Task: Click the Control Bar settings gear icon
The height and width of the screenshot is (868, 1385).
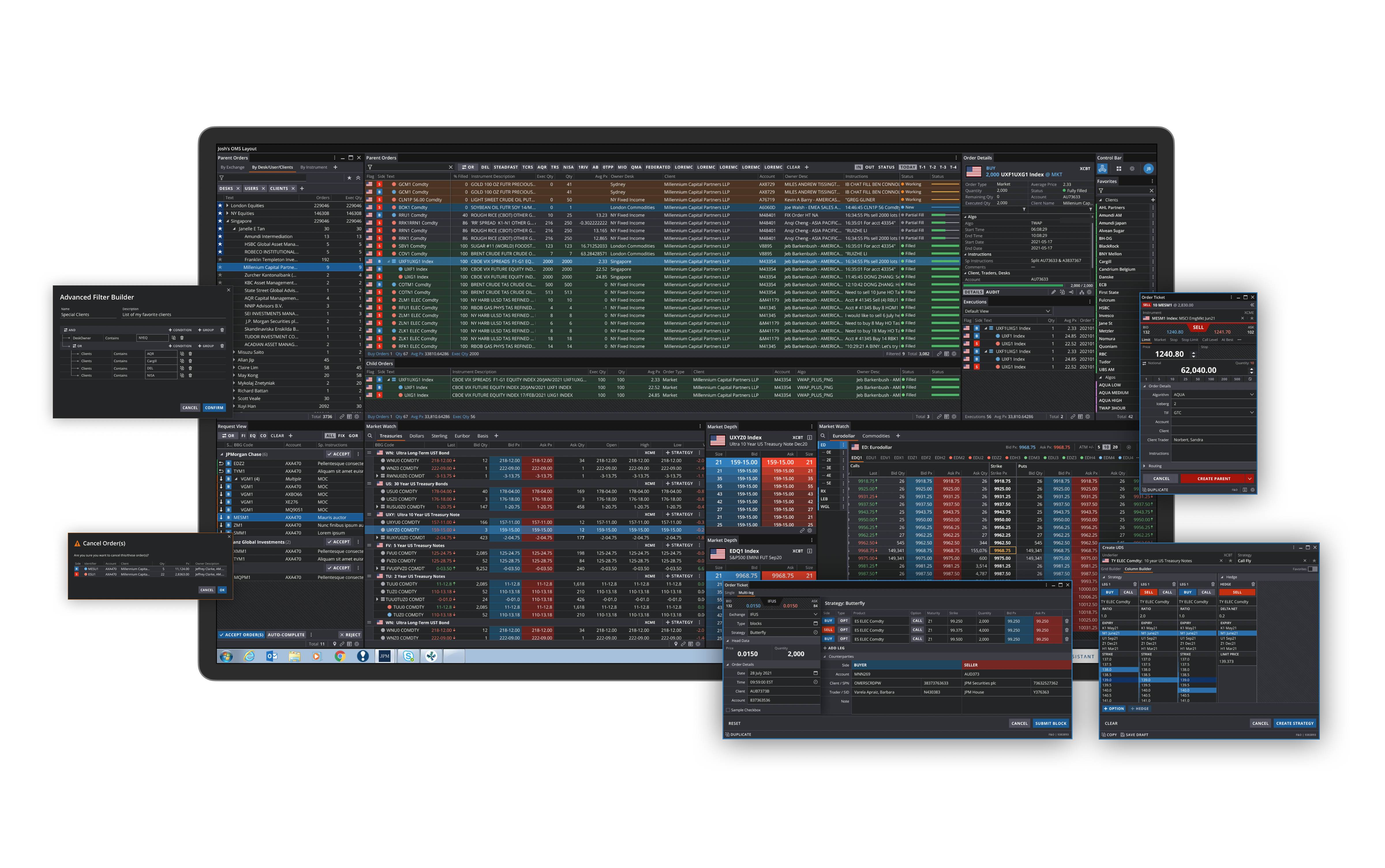Action: (x=1132, y=169)
